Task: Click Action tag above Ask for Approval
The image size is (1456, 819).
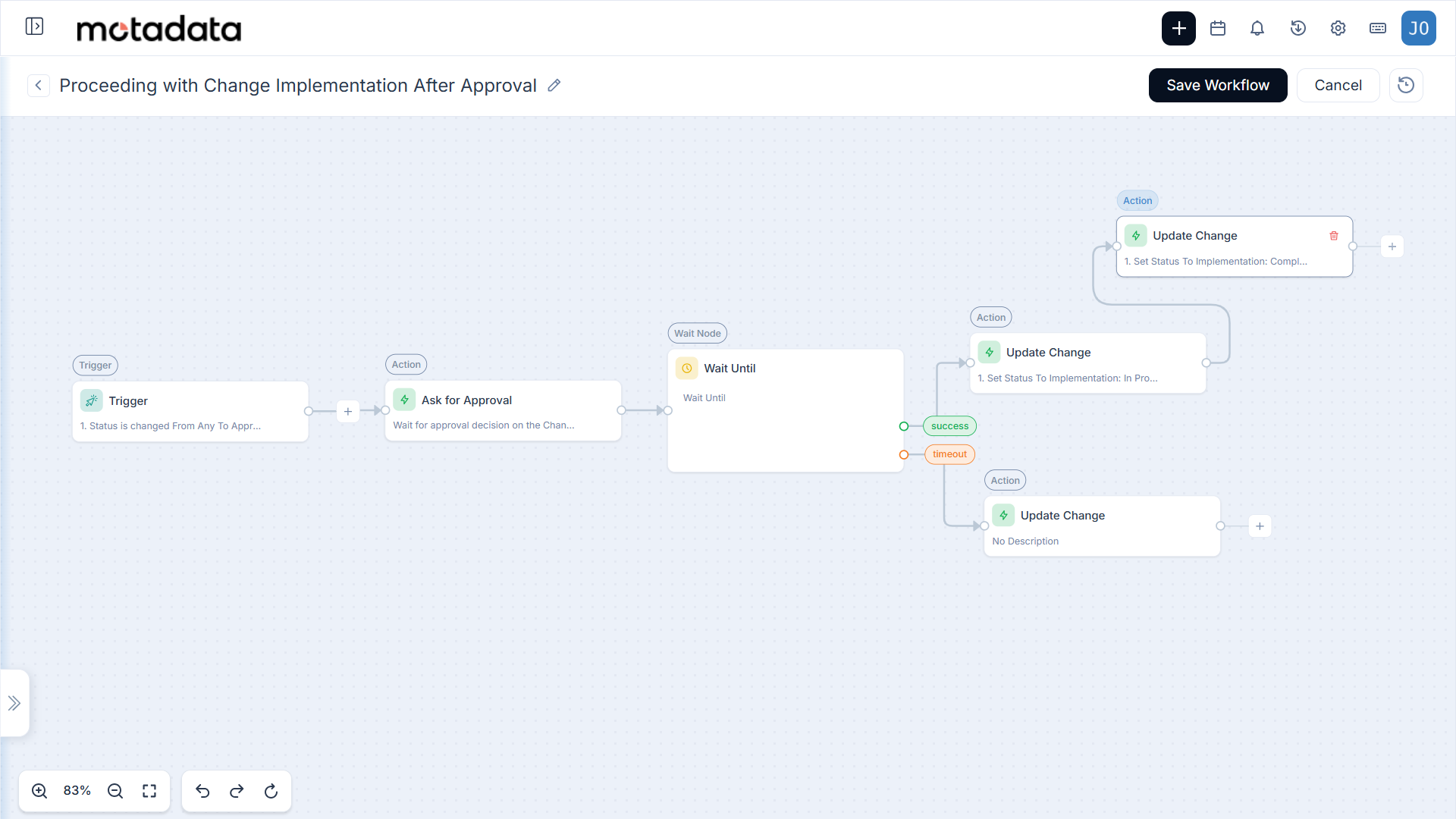Action: point(406,364)
